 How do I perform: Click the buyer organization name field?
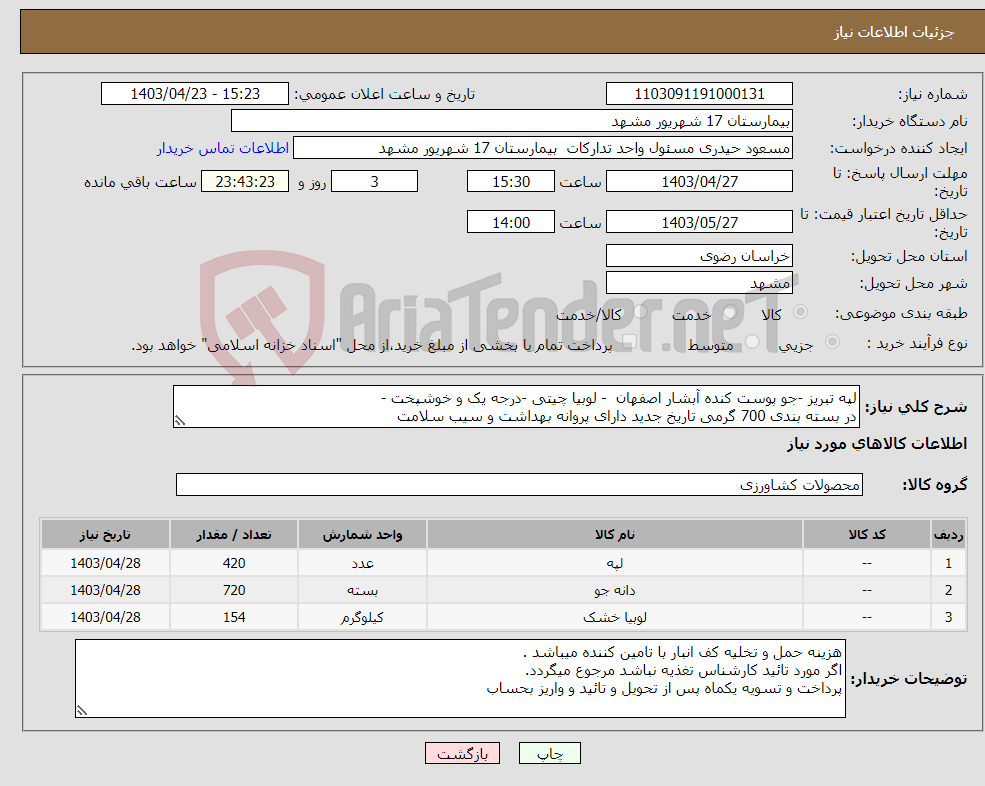click(512, 121)
